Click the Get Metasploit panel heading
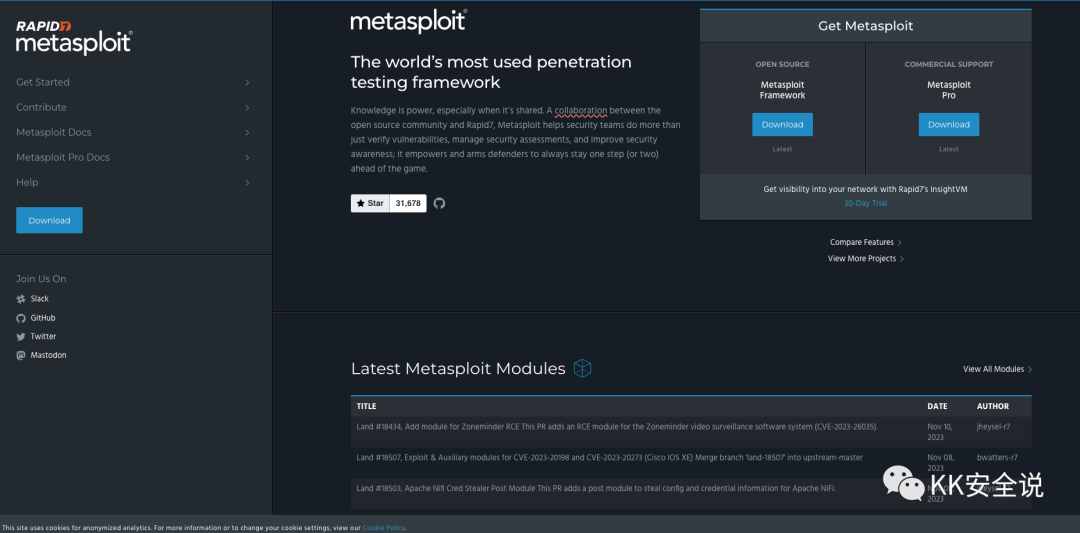Screen dimensions: 1080x533 (x=865, y=26)
